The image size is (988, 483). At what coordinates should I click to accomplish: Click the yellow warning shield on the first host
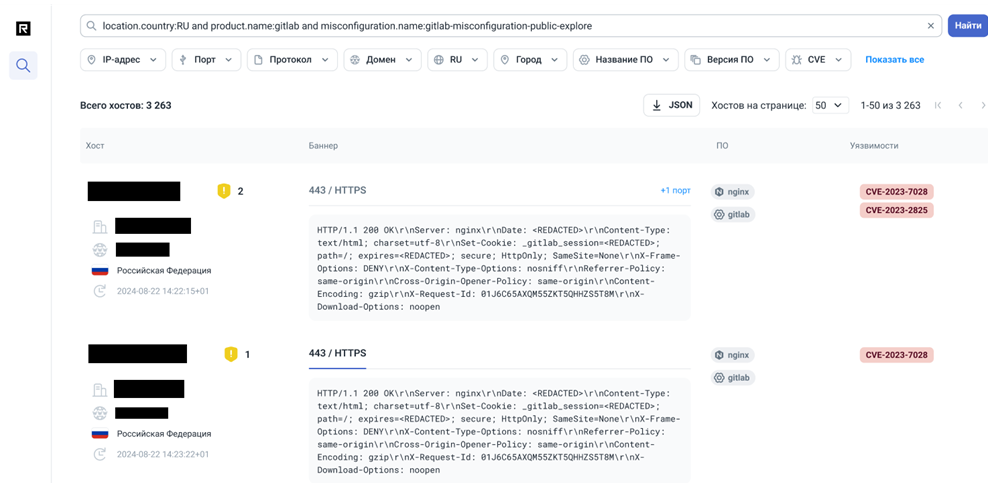224,191
